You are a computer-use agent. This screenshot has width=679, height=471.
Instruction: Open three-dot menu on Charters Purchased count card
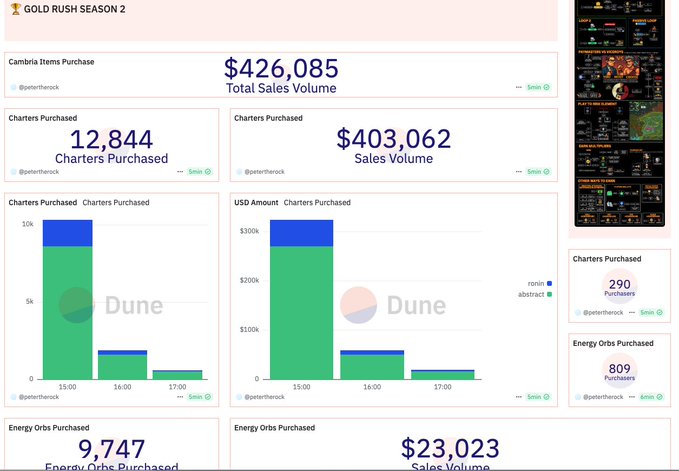(180, 172)
